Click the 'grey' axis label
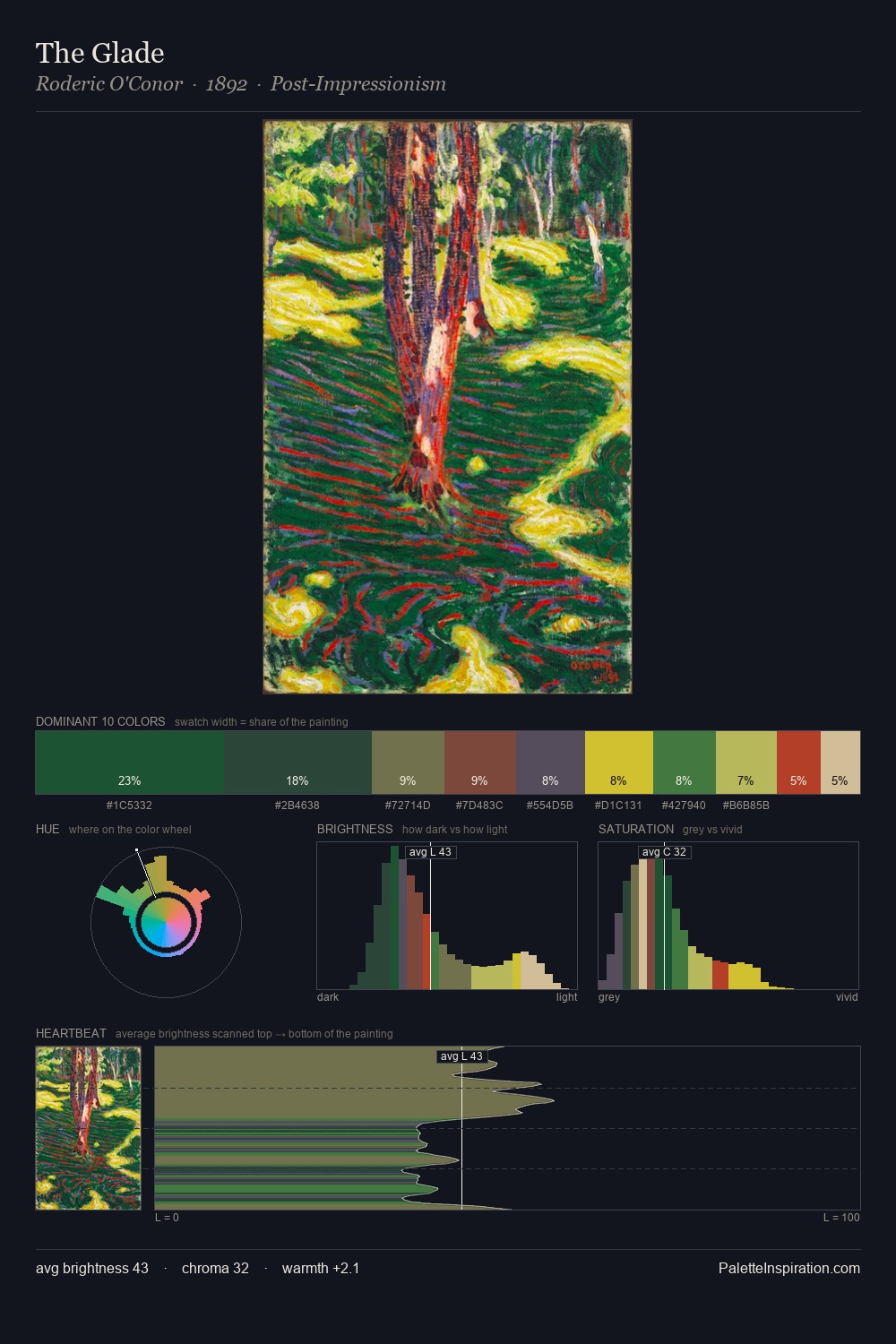This screenshot has height=1344, width=896. 609,997
